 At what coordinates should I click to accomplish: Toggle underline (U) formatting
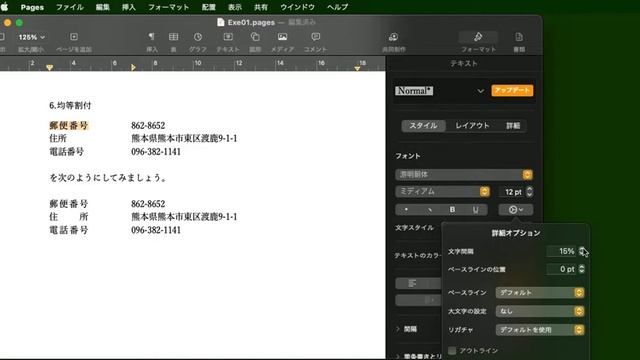click(476, 209)
